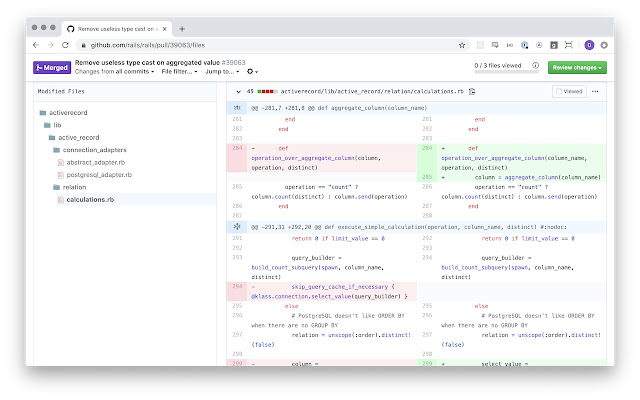
Task: Select the pull request browser tab
Action: [115, 28]
